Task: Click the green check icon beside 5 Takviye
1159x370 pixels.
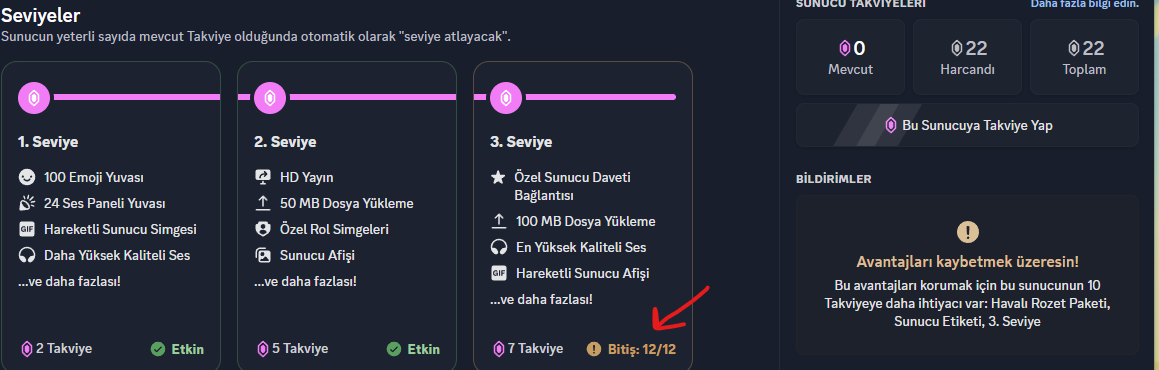Action: [x=394, y=349]
